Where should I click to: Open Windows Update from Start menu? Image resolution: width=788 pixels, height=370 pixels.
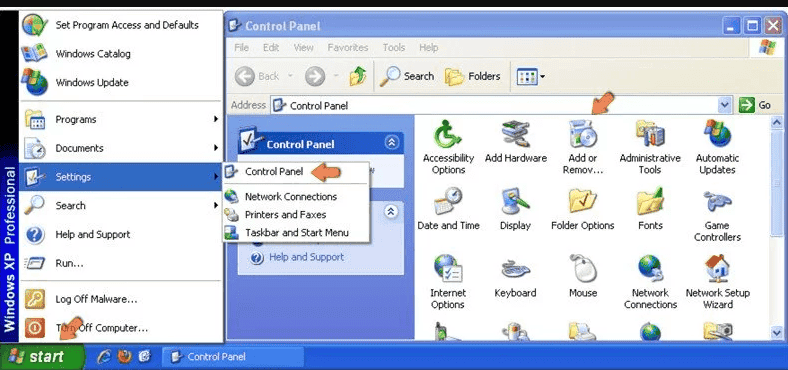(121, 82)
